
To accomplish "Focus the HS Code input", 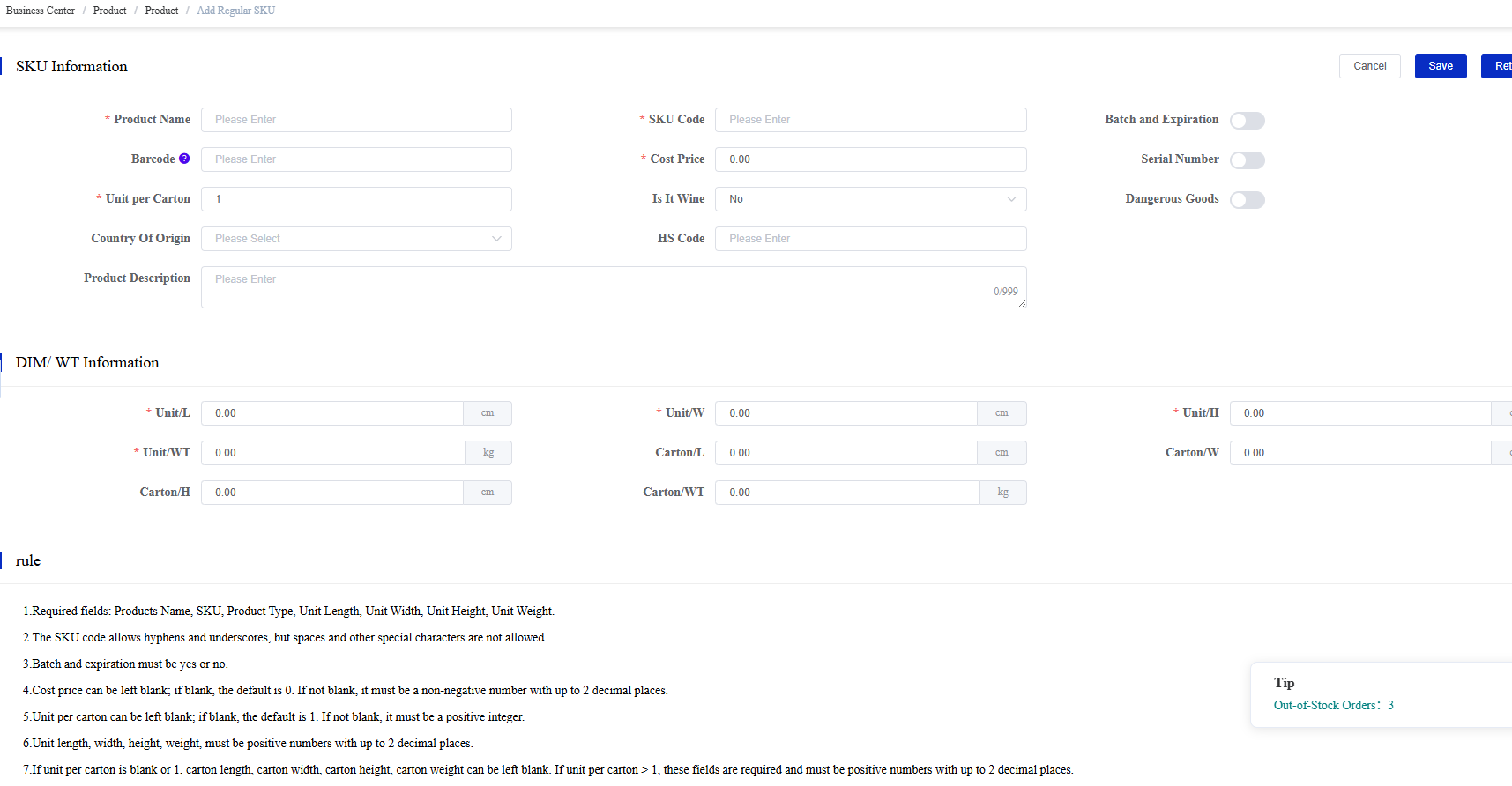I will [x=870, y=239].
